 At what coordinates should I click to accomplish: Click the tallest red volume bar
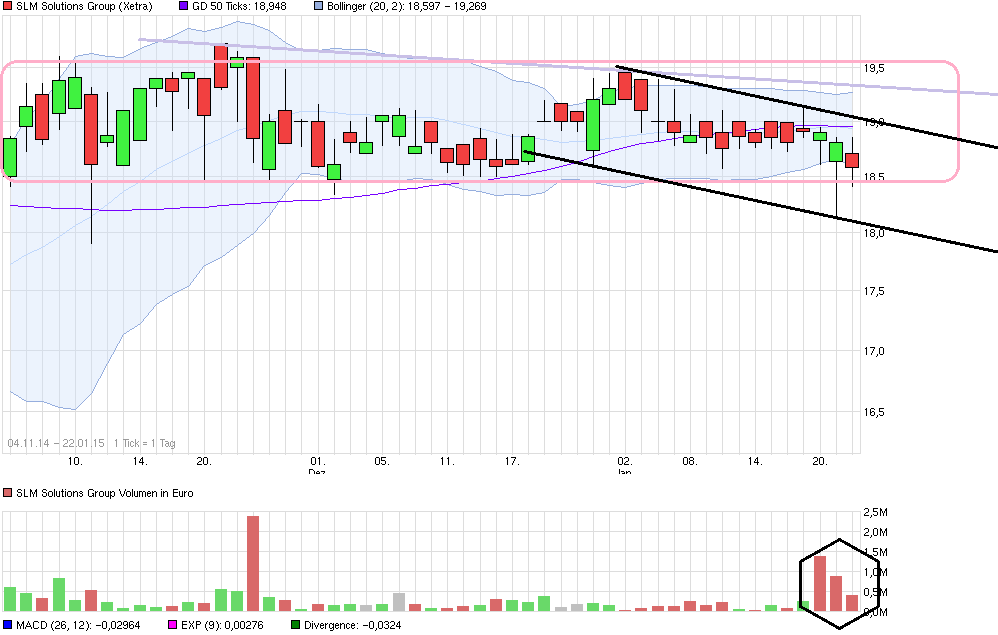[253, 563]
